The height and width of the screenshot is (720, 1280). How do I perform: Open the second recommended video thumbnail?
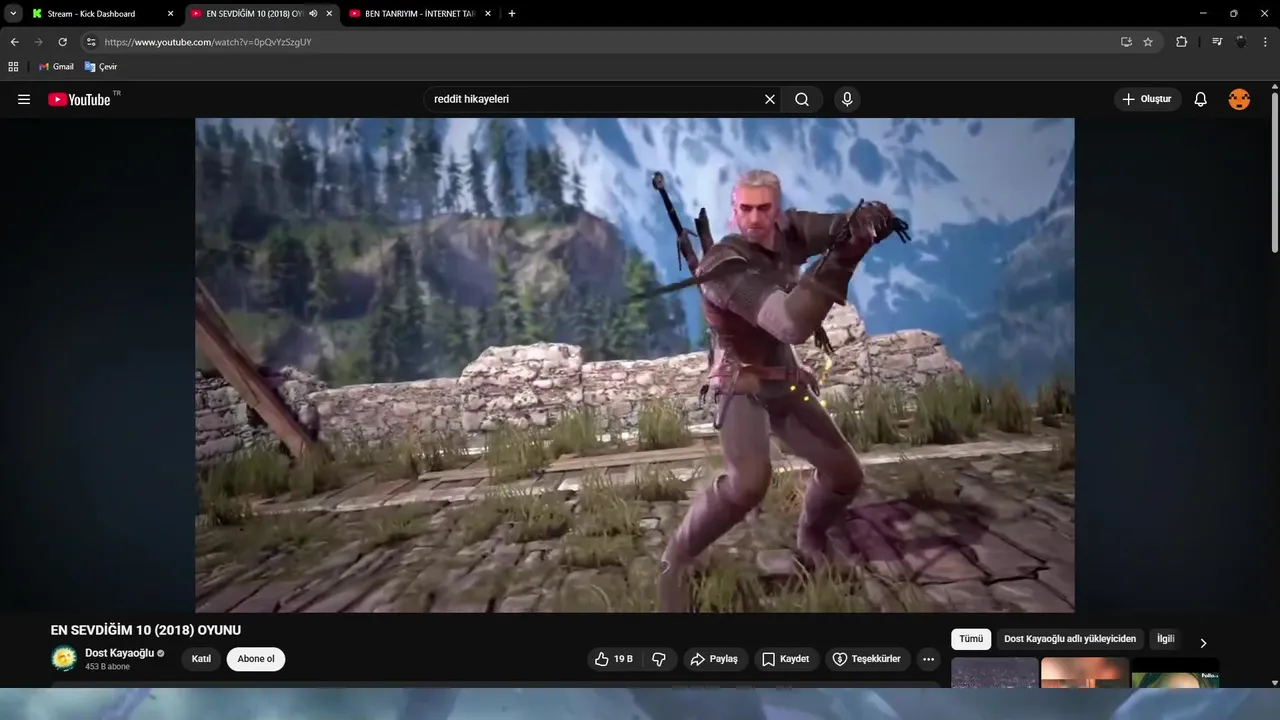click(x=1085, y=673)
